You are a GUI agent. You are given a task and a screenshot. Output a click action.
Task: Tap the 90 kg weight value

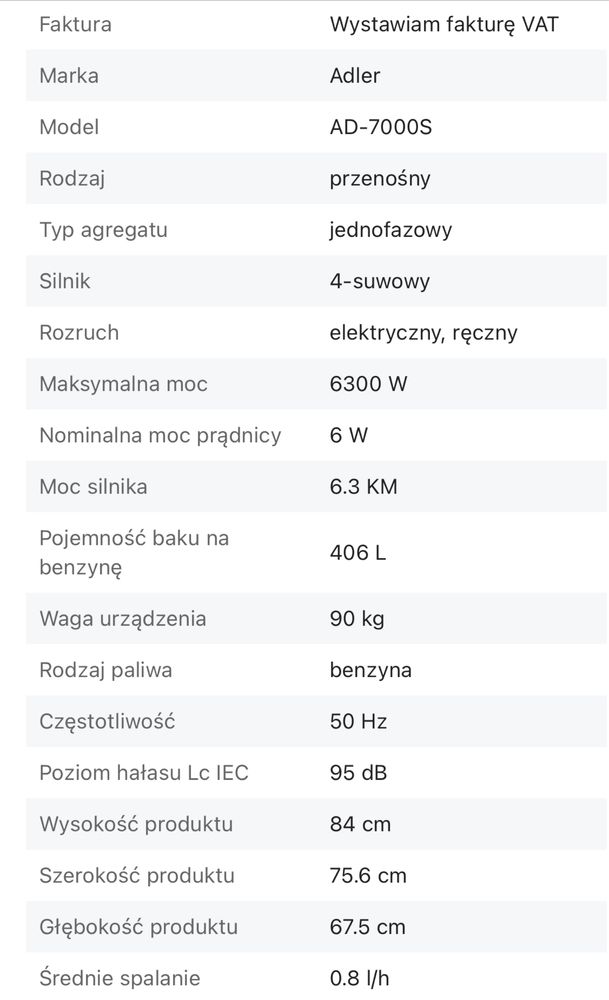tap(357, 619)
